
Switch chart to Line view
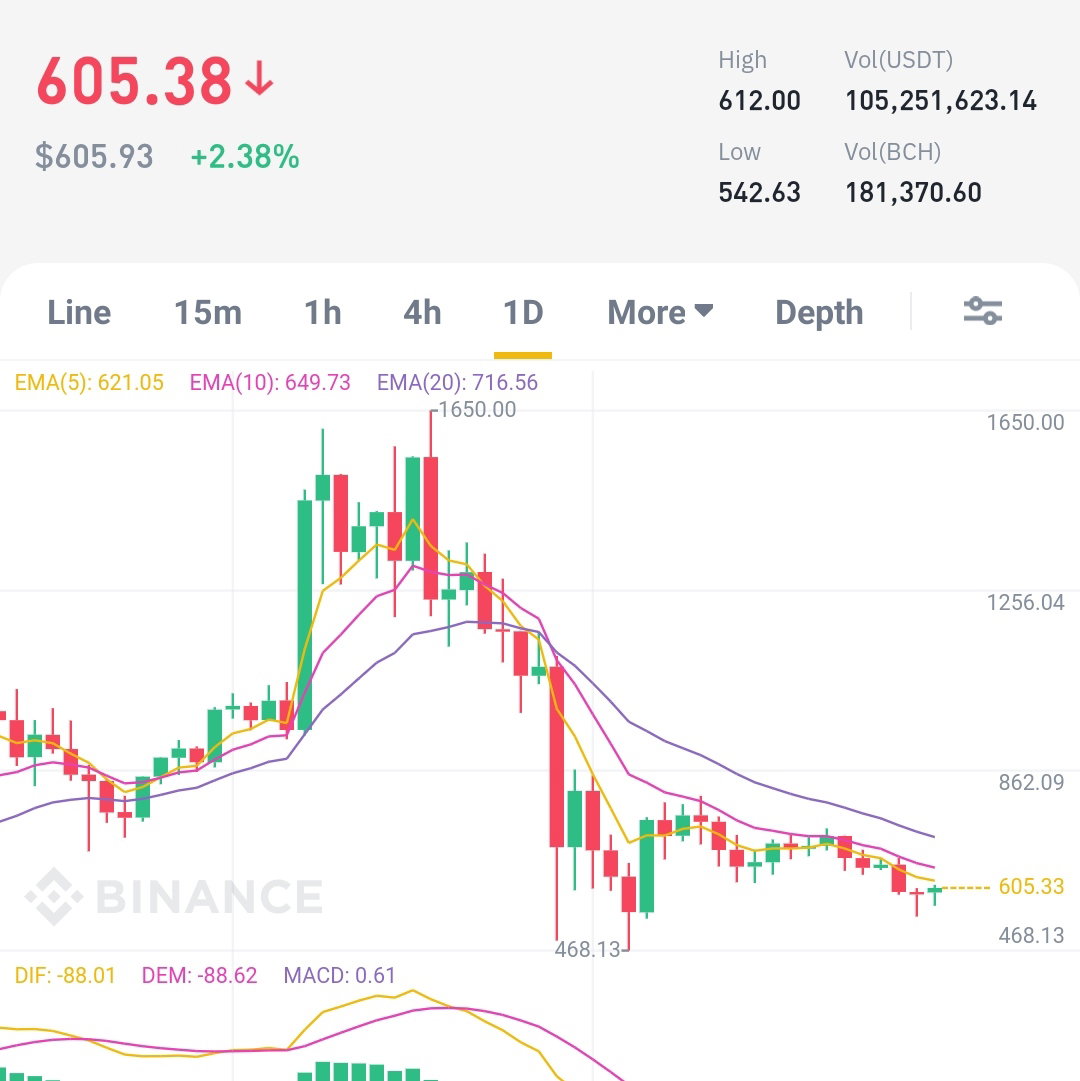(x=79, y=312)
